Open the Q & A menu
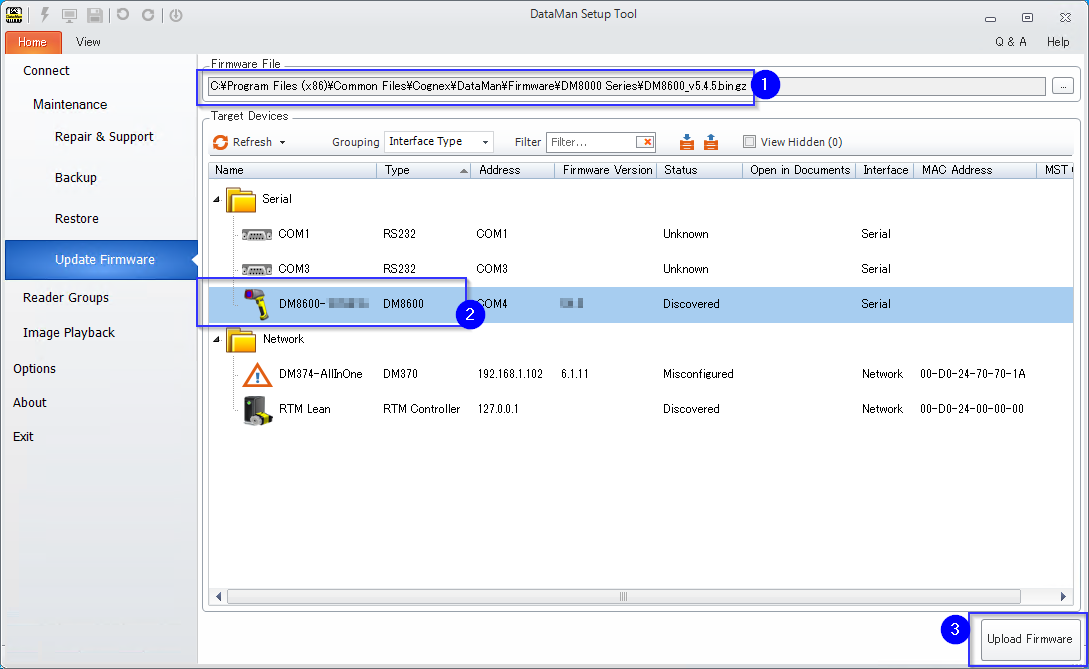 1011,42
